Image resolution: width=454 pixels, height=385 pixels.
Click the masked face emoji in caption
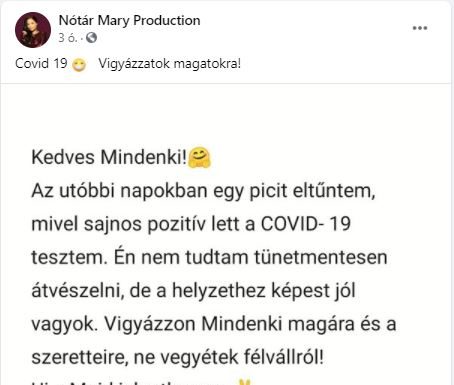79,64
